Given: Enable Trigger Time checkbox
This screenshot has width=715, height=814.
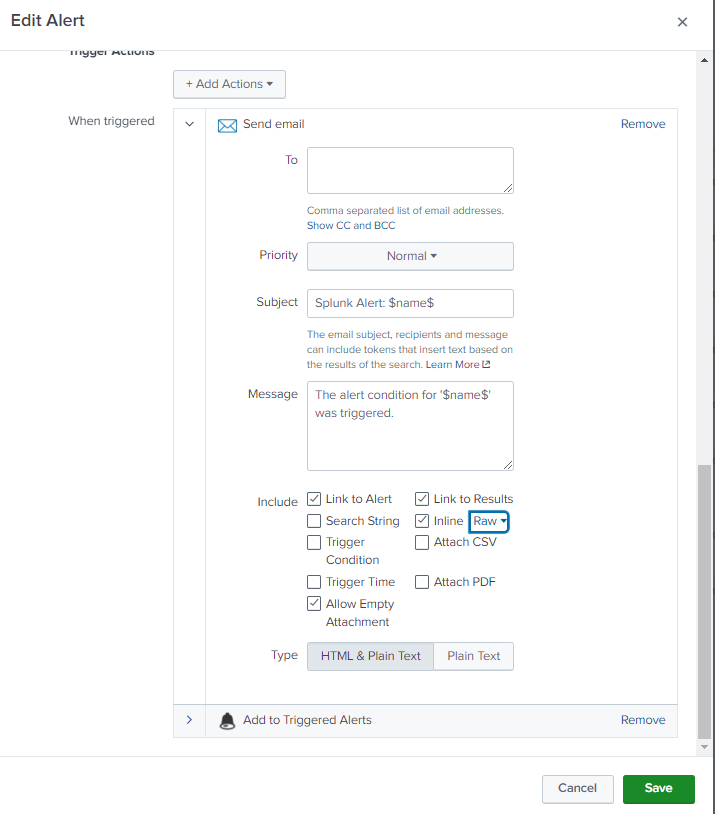Looking at the screenshot, I should coord(314,582).
